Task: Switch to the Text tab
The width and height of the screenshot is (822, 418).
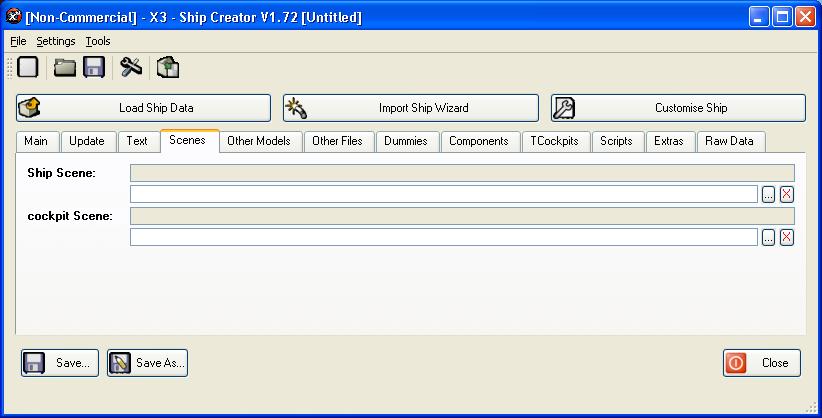Action: coord(137,141)
